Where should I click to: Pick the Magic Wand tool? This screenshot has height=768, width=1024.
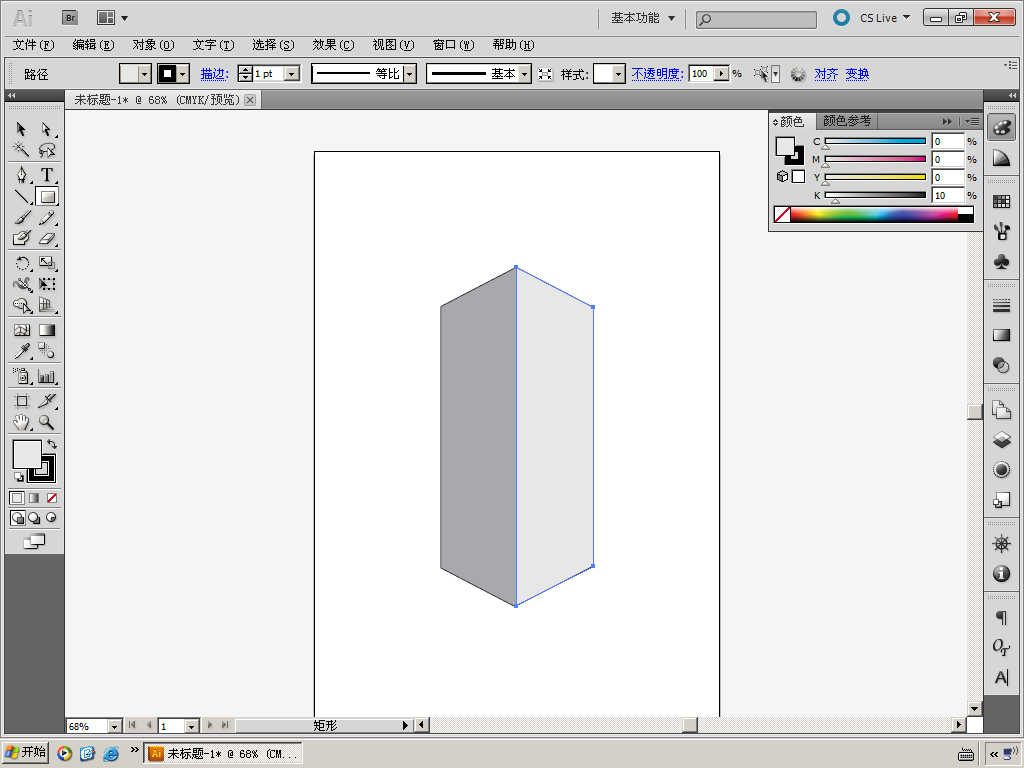pyautogui.click(x=21, y=150)
